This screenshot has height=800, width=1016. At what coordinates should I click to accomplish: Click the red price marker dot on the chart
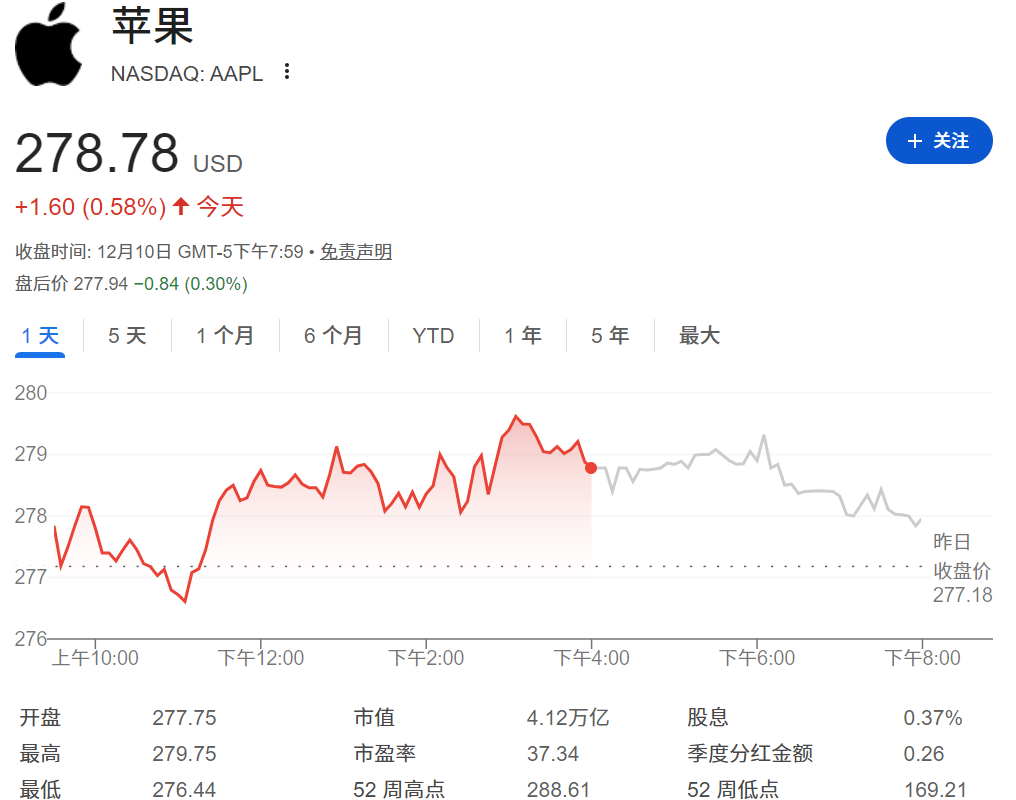pyautogui.click(x=590, y=466)
